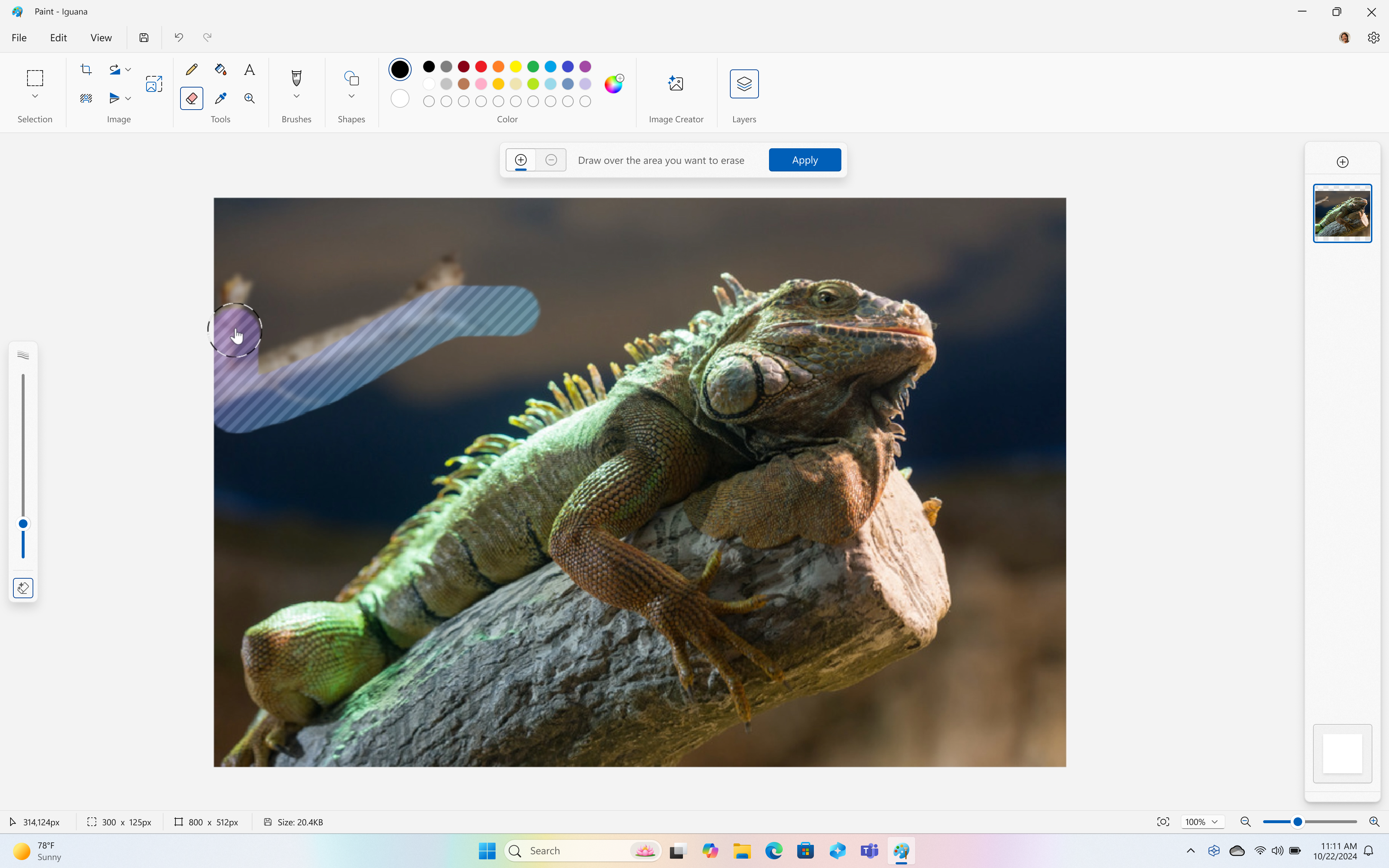The image size is (1389, 868).
Task: Select the Pencil tool
Action: [191, 69]
